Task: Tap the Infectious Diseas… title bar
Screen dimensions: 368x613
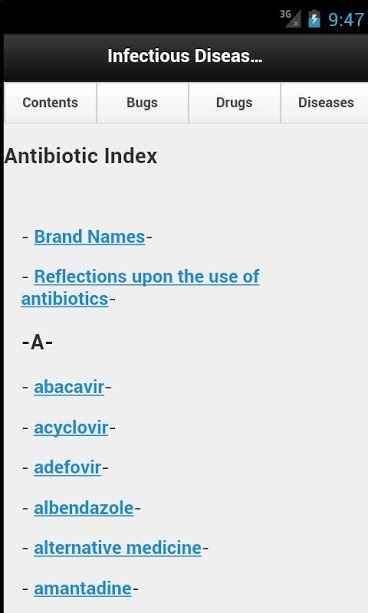Action: click(185, 57)
